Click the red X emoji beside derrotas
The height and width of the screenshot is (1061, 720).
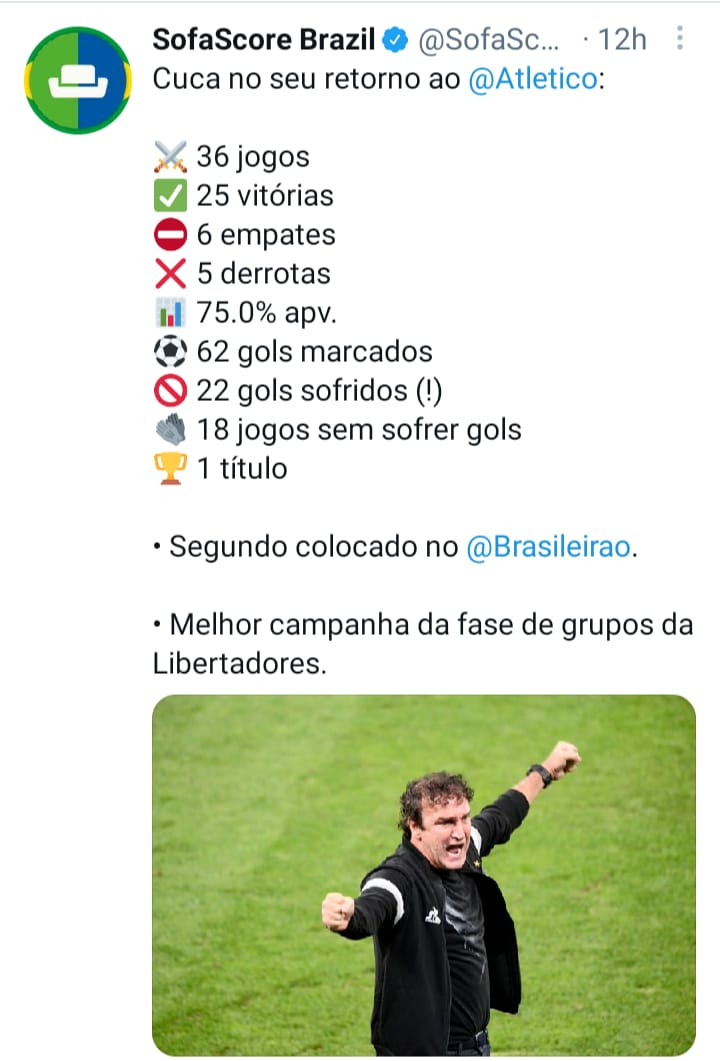click(171, 274)
